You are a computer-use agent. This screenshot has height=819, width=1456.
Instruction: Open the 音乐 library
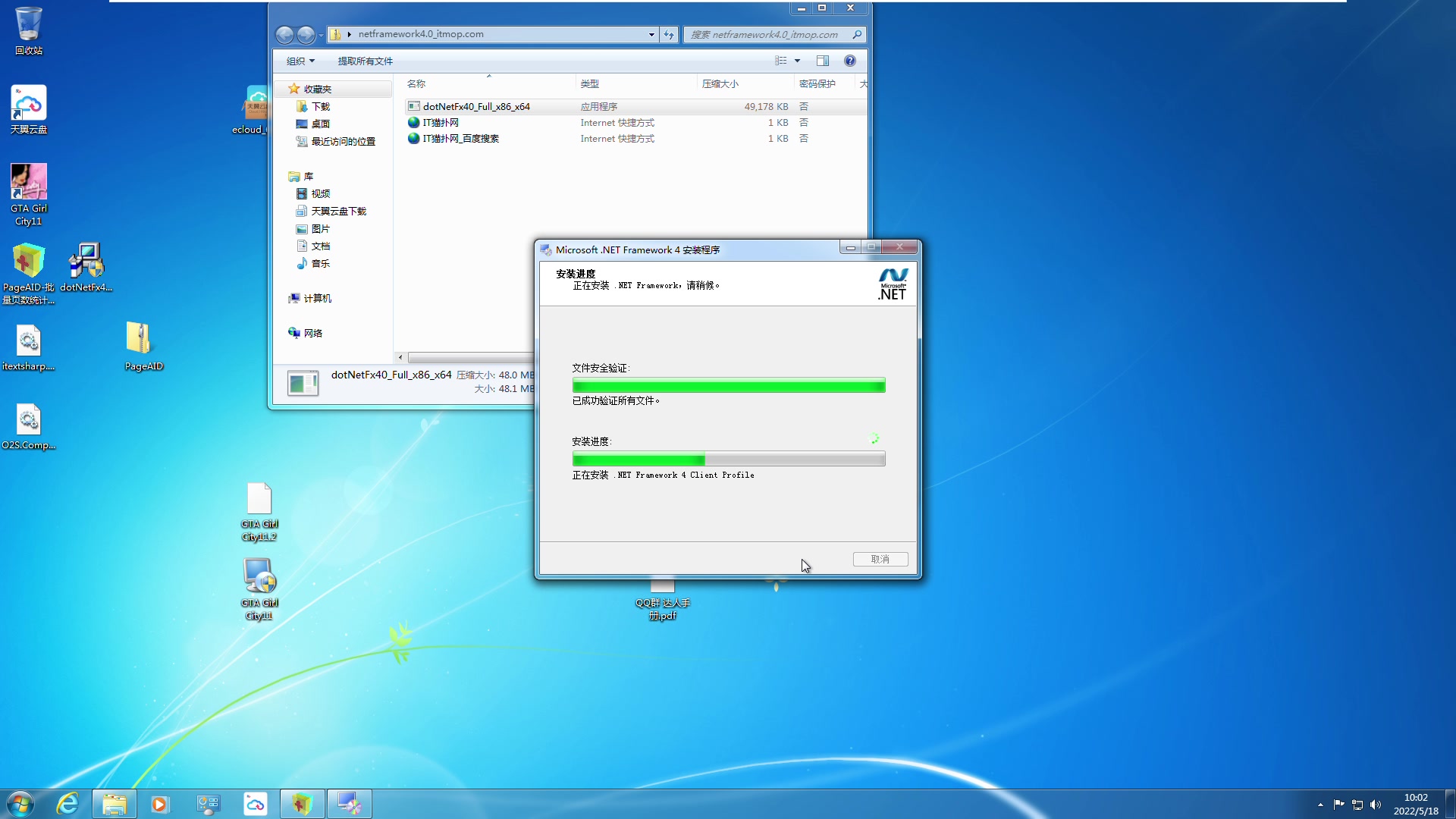point(313,263)
